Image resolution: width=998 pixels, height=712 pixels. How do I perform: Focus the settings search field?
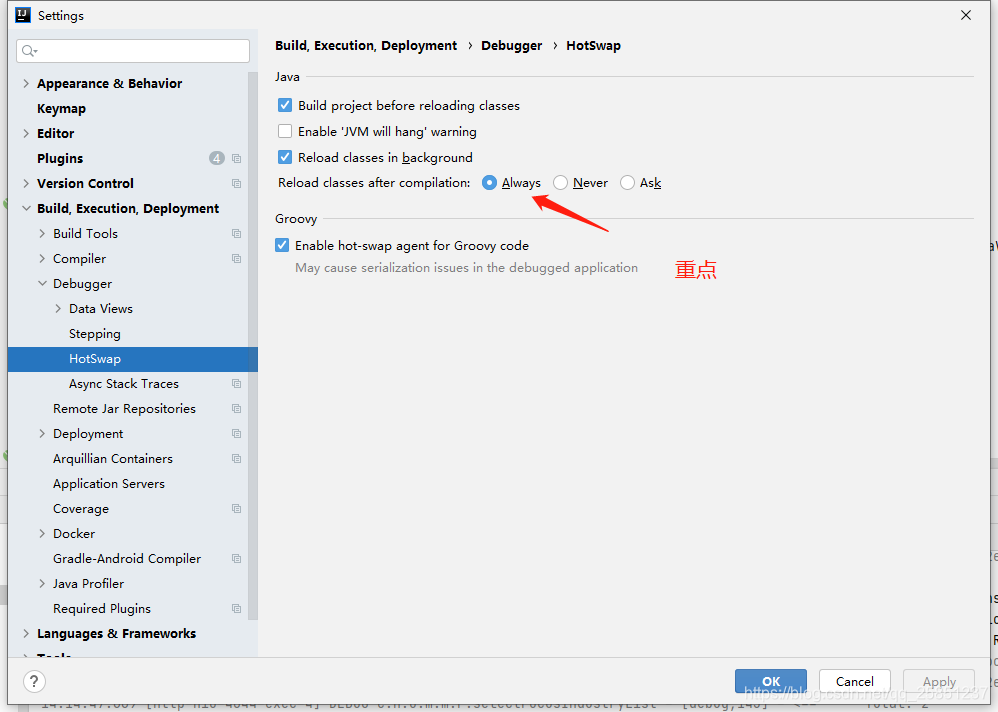click(133, 51)
